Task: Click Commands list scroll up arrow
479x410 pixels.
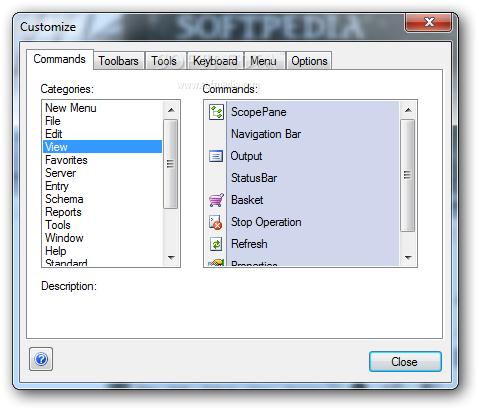Action: tap(408, 110)
